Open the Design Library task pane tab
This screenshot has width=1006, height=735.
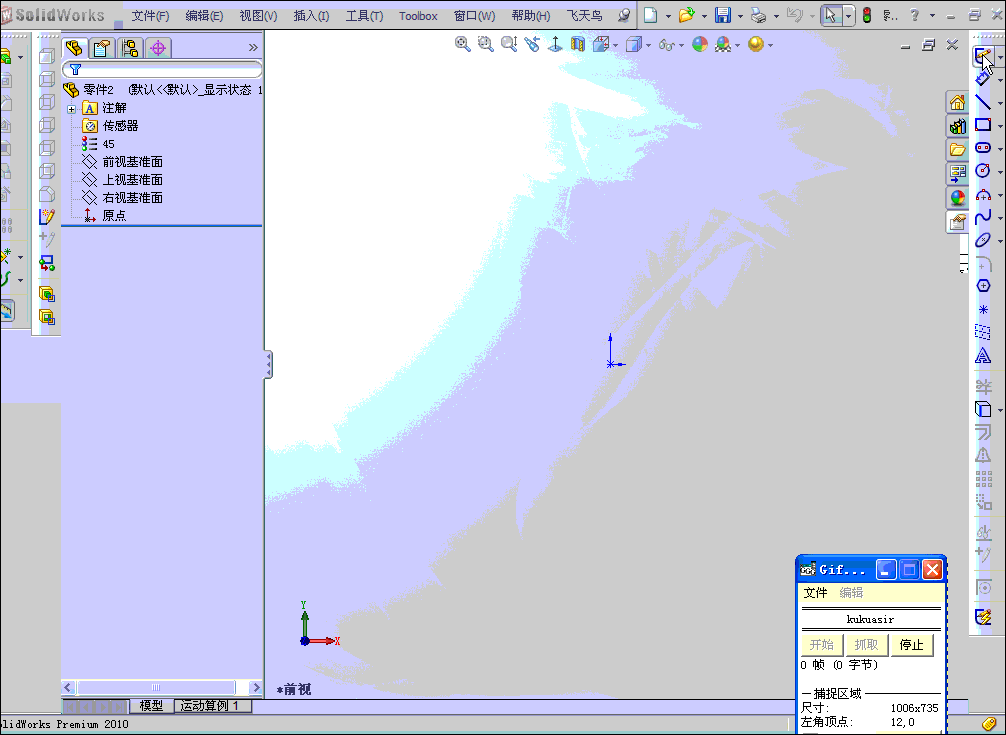point(957,126)
